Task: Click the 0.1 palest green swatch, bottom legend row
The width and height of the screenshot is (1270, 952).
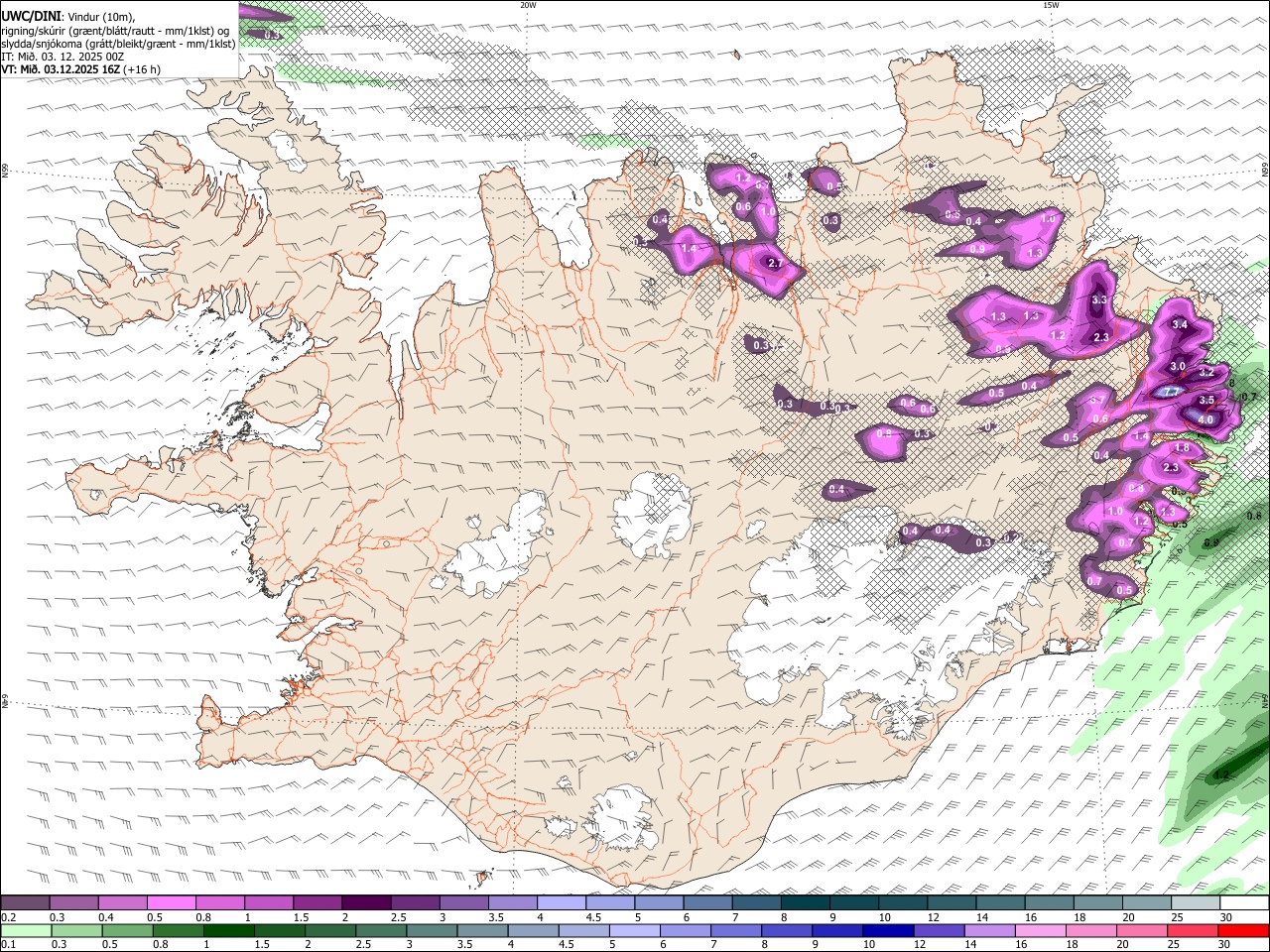Action: (x=27, y=931)
